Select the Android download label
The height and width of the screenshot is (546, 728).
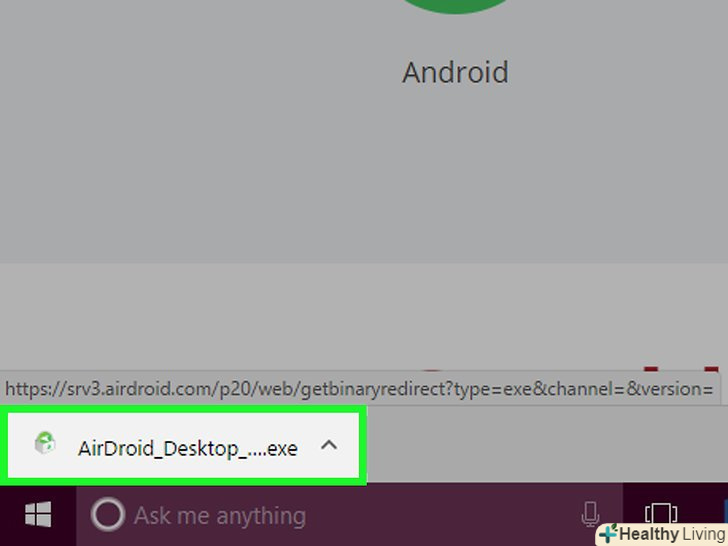click(x=455, y=72)
